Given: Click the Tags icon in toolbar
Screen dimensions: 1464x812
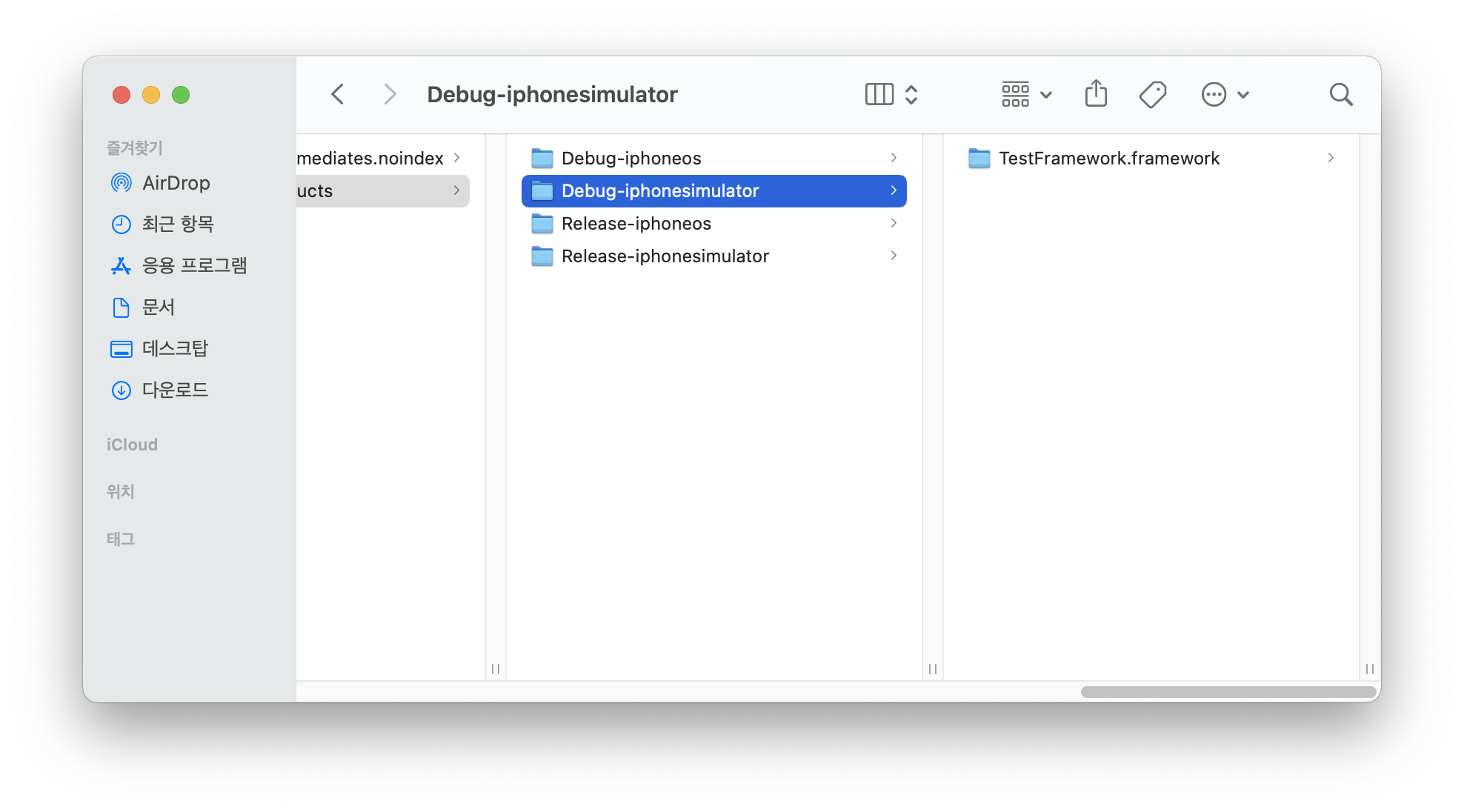Looking at the screenshot, I should click(x=1152, y=95).
